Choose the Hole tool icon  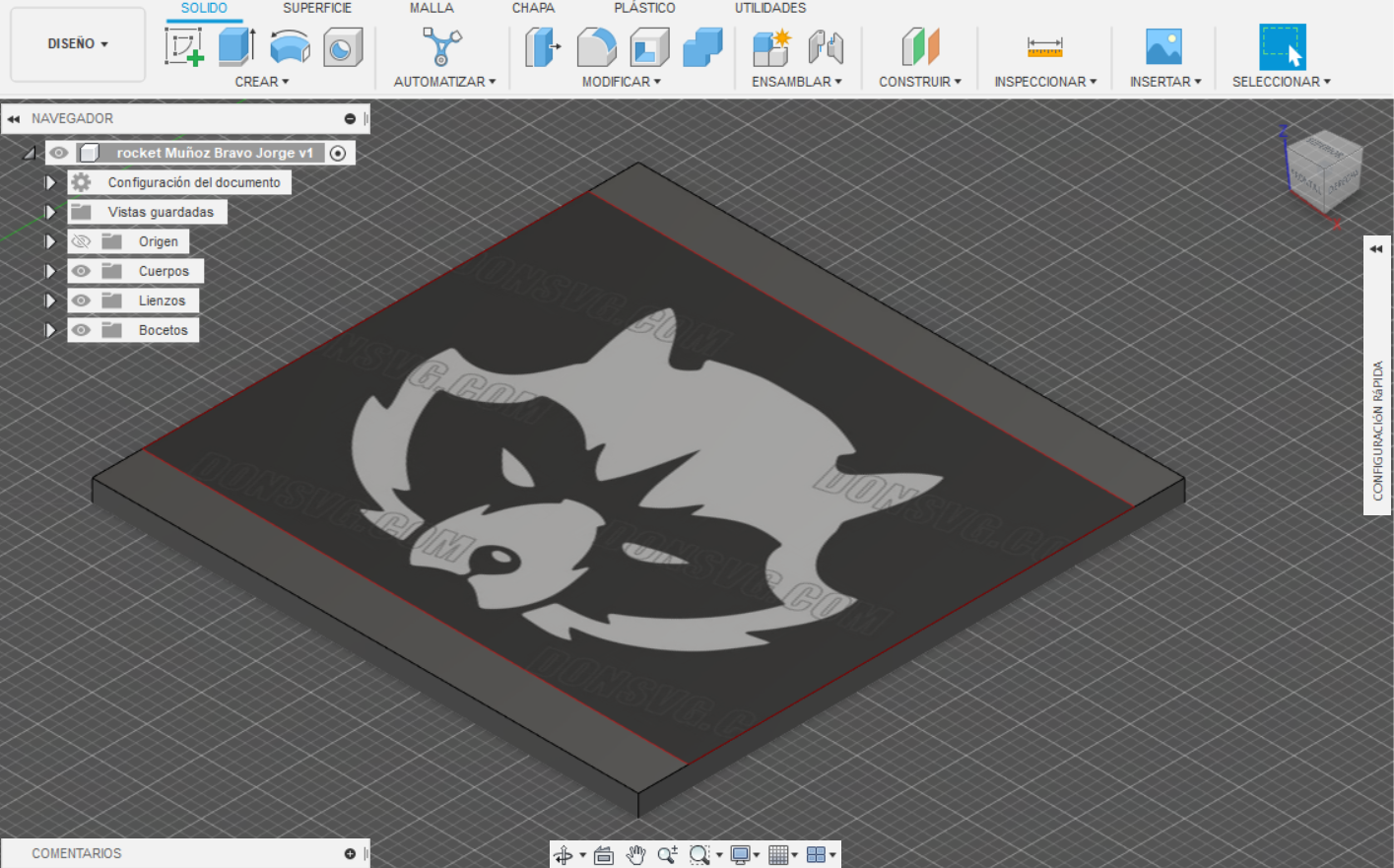point(343,46)
